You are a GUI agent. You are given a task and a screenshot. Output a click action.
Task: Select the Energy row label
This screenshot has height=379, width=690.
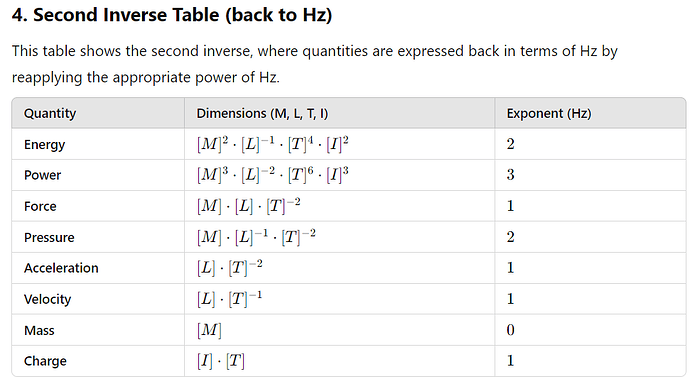pyautogui.click(x=44, y=144)
